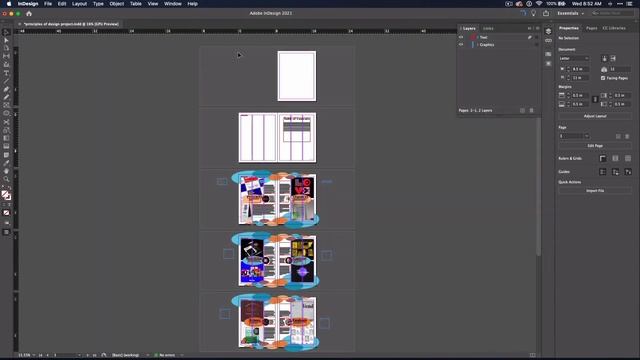Select the Gap tool
The image size is (640, 360).
click(6, 56)
